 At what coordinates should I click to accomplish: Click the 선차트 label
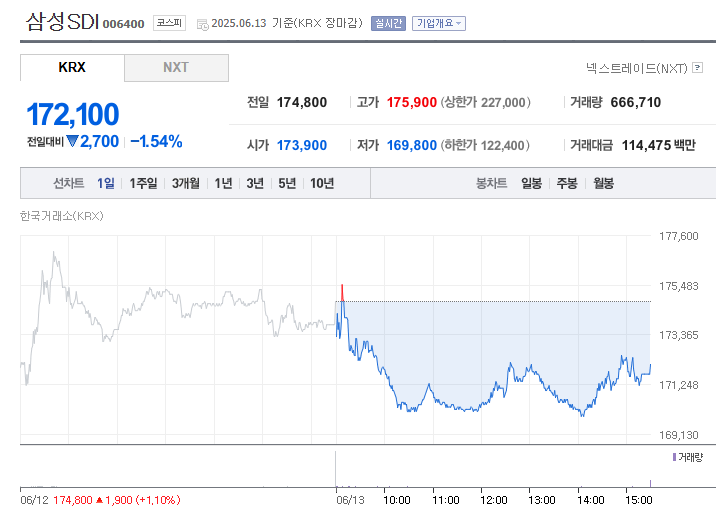[x=68, y=183]
